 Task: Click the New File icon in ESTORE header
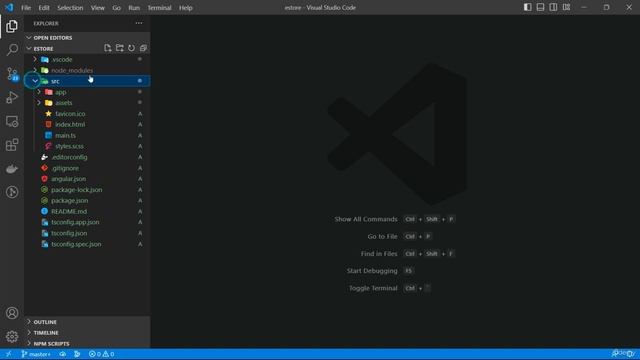[107, 48]
